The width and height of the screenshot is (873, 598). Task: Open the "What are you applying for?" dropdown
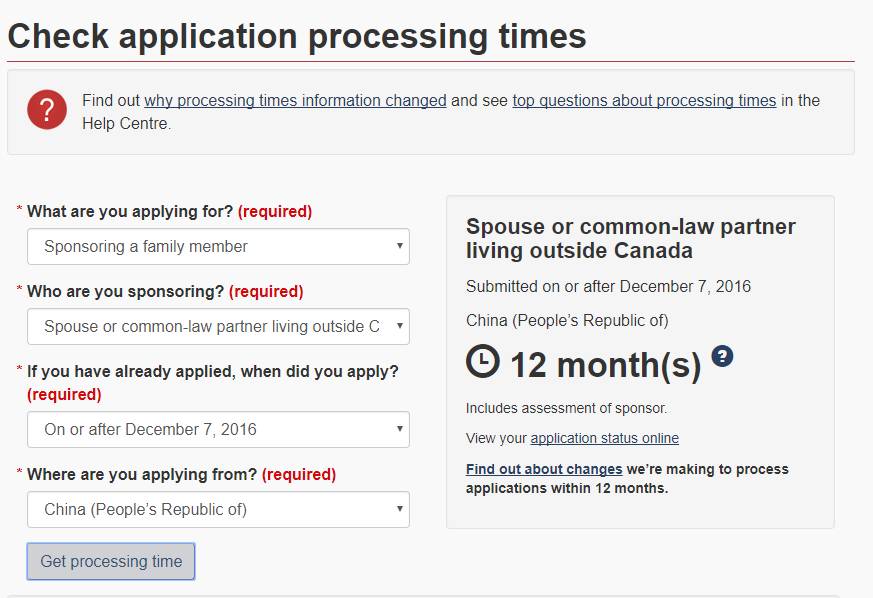pyautogui.click(x=218, y=246)
